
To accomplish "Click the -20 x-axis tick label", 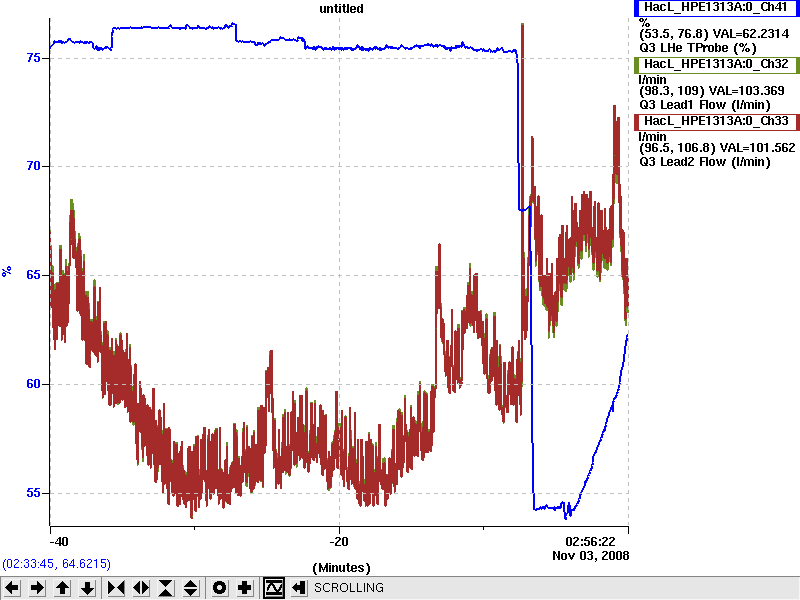I will [339, 542].
